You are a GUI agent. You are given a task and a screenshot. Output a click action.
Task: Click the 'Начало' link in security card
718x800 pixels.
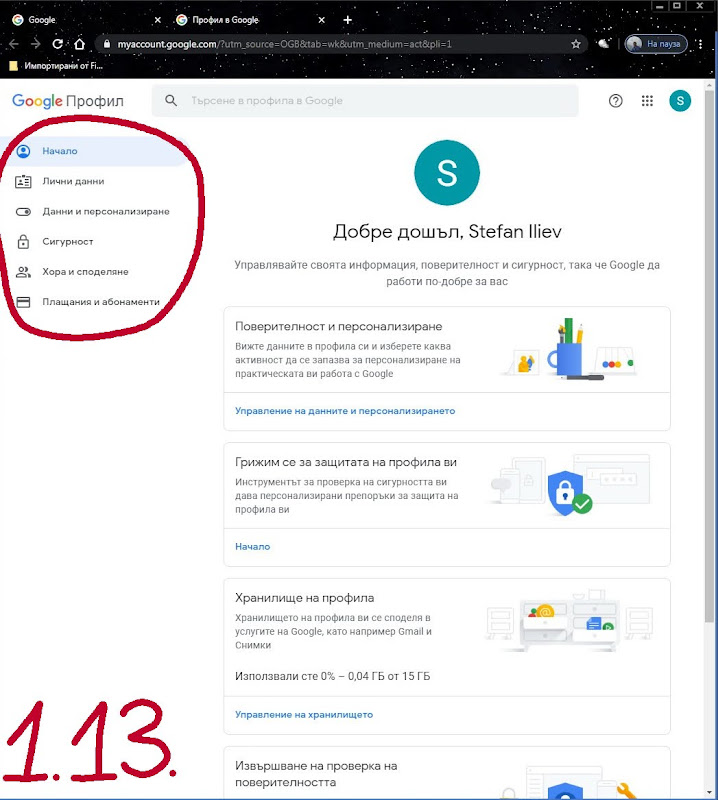point(253,546)
